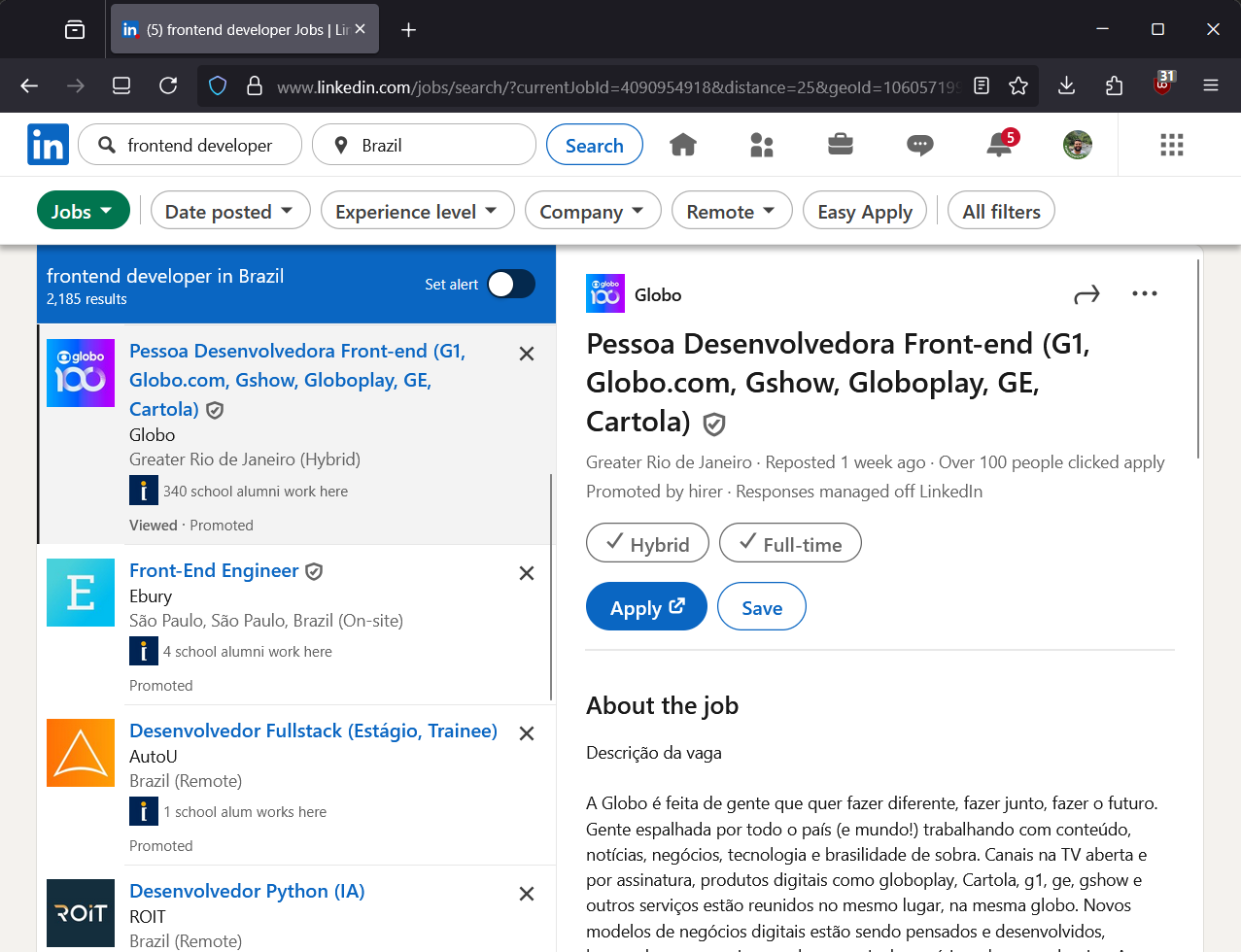This screenshot has width=1241, height=952.
Task: Open the Ebury company logo thumbnail
Action: [x=81, y=593]
